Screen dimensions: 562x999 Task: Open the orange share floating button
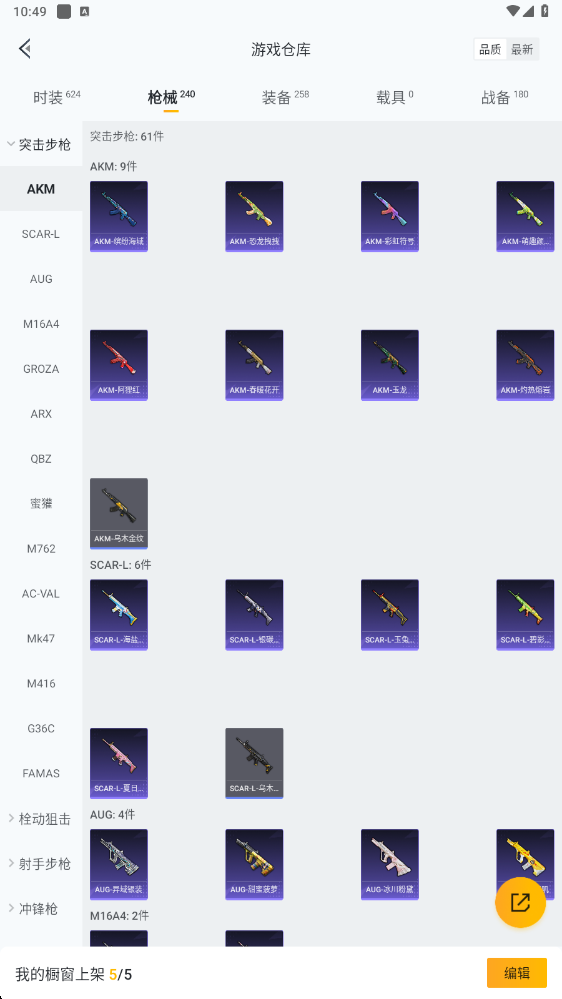point(521,902)
